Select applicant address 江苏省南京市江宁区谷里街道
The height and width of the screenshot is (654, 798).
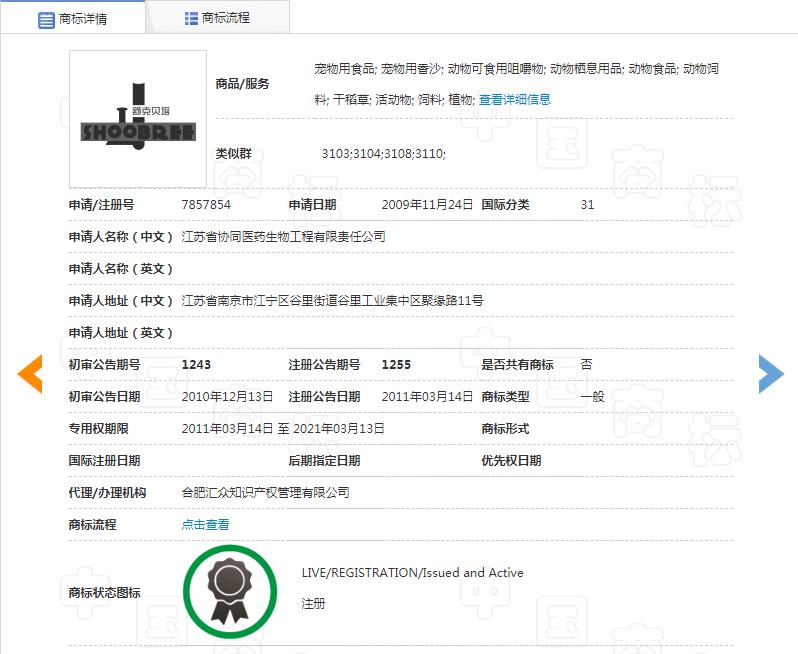pos(260,301)
